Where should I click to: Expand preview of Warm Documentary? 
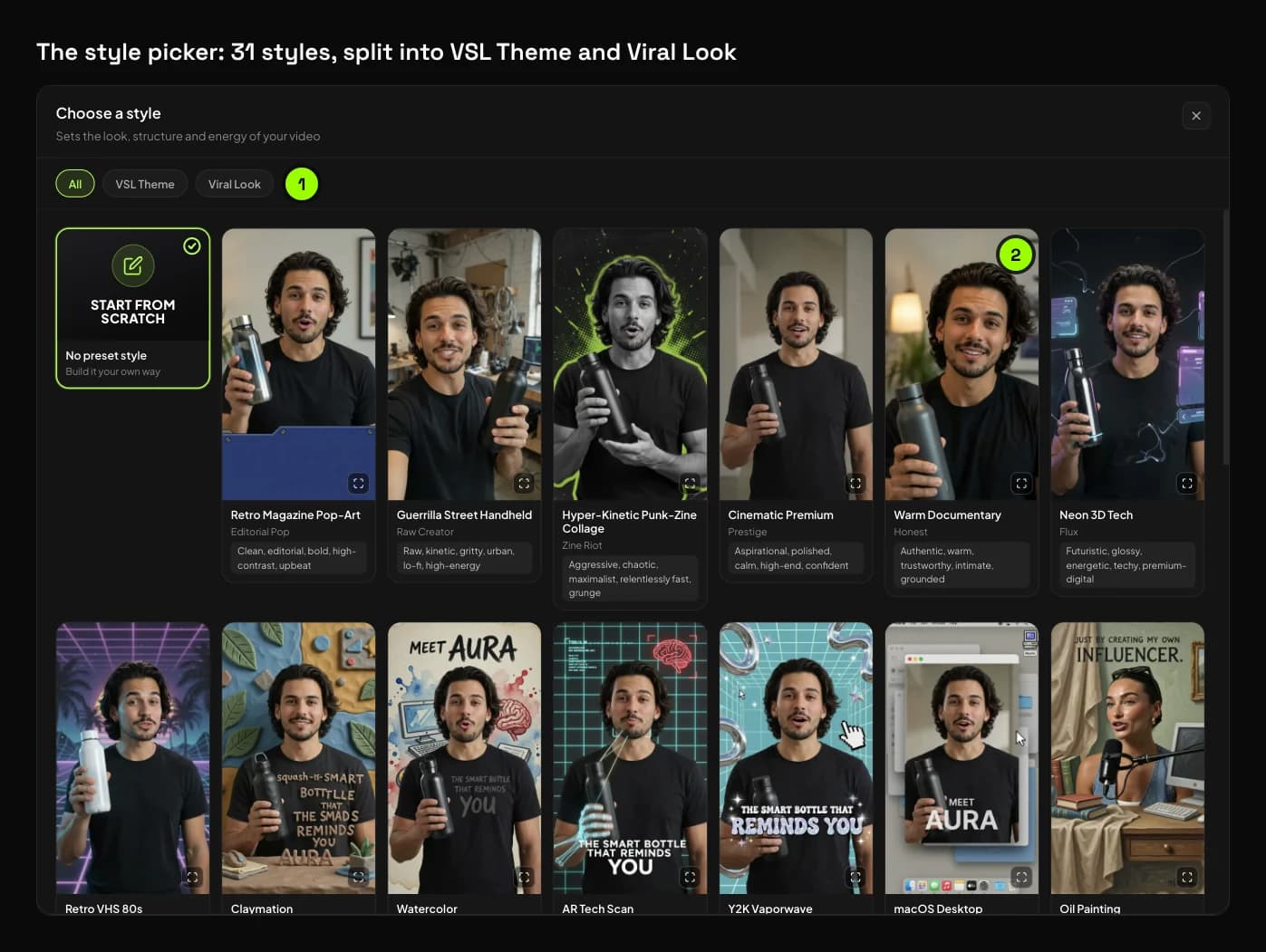point(1021,483)
